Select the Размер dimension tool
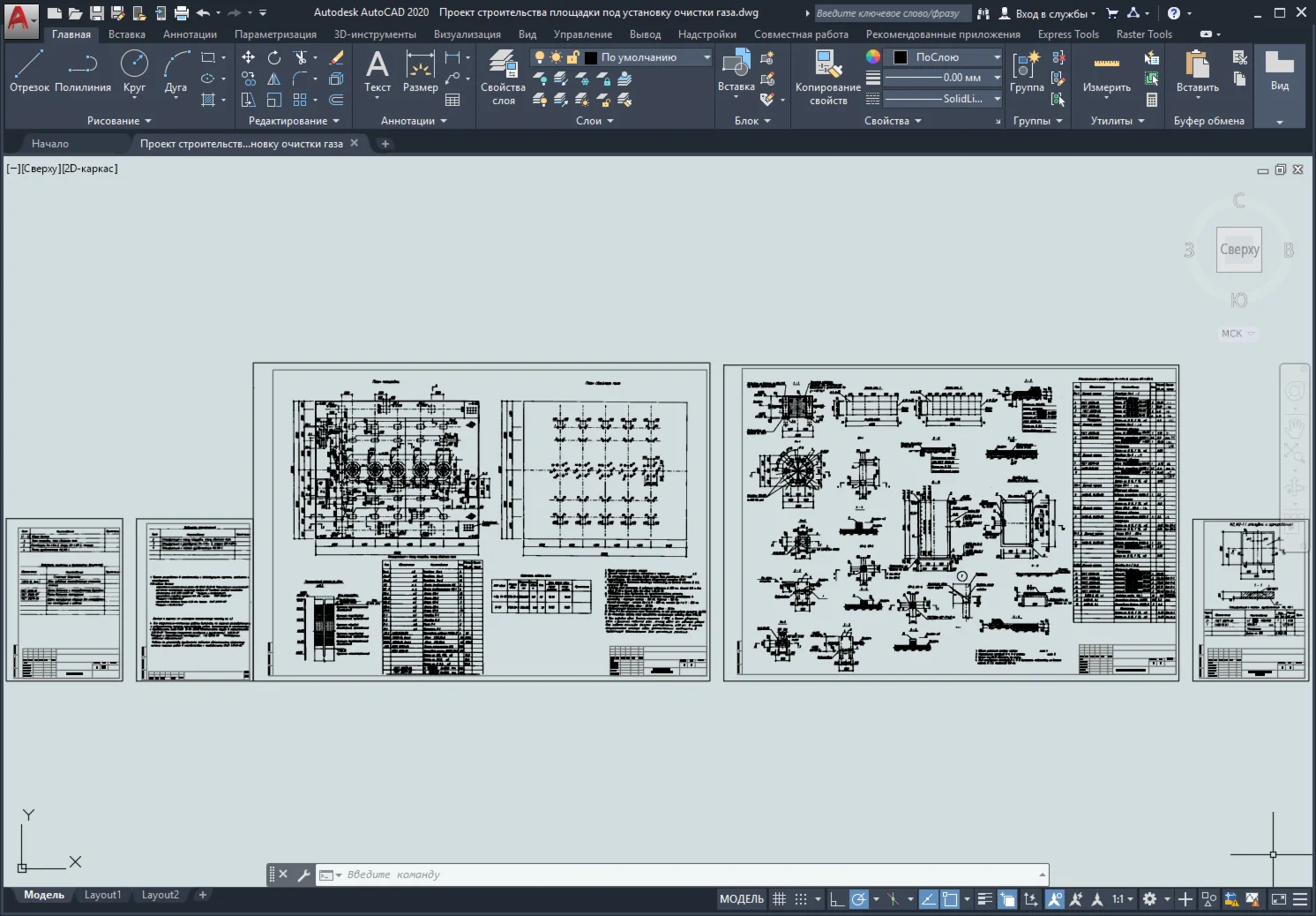1316x916 pixels. coord(421,71)
